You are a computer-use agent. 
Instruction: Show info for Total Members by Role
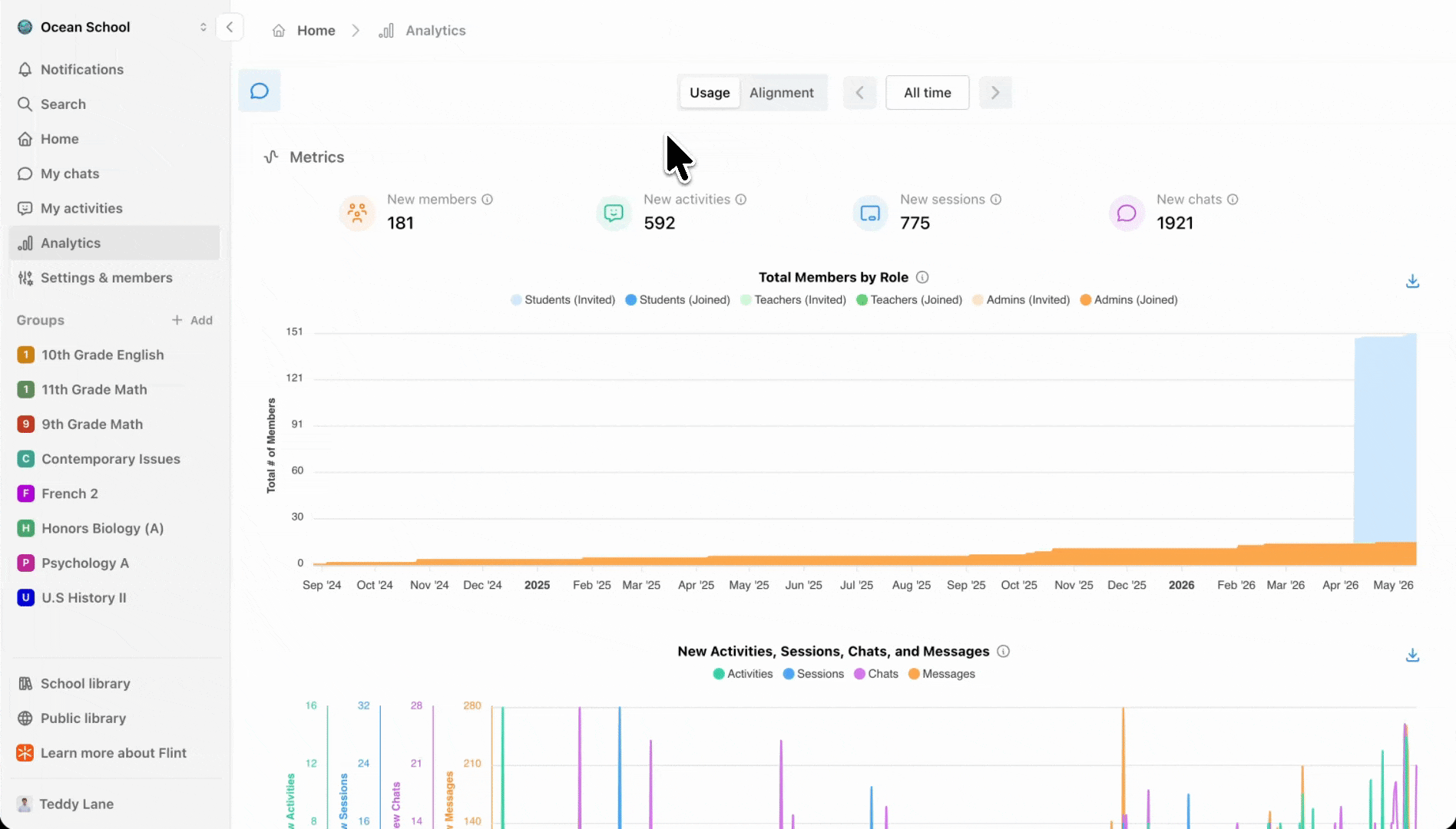[x=922, y=277]
